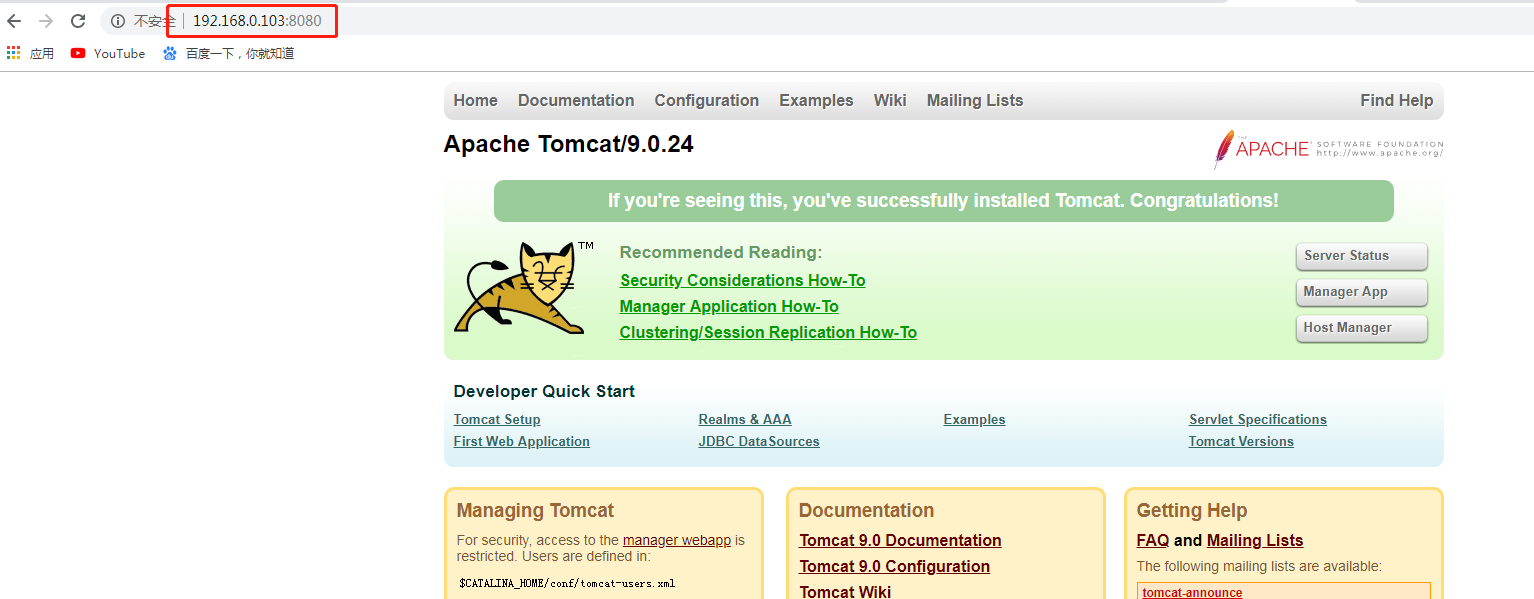1534x599 pixels.
Task: Open the apps grid bookmark icon
Action: click(13, 53)
